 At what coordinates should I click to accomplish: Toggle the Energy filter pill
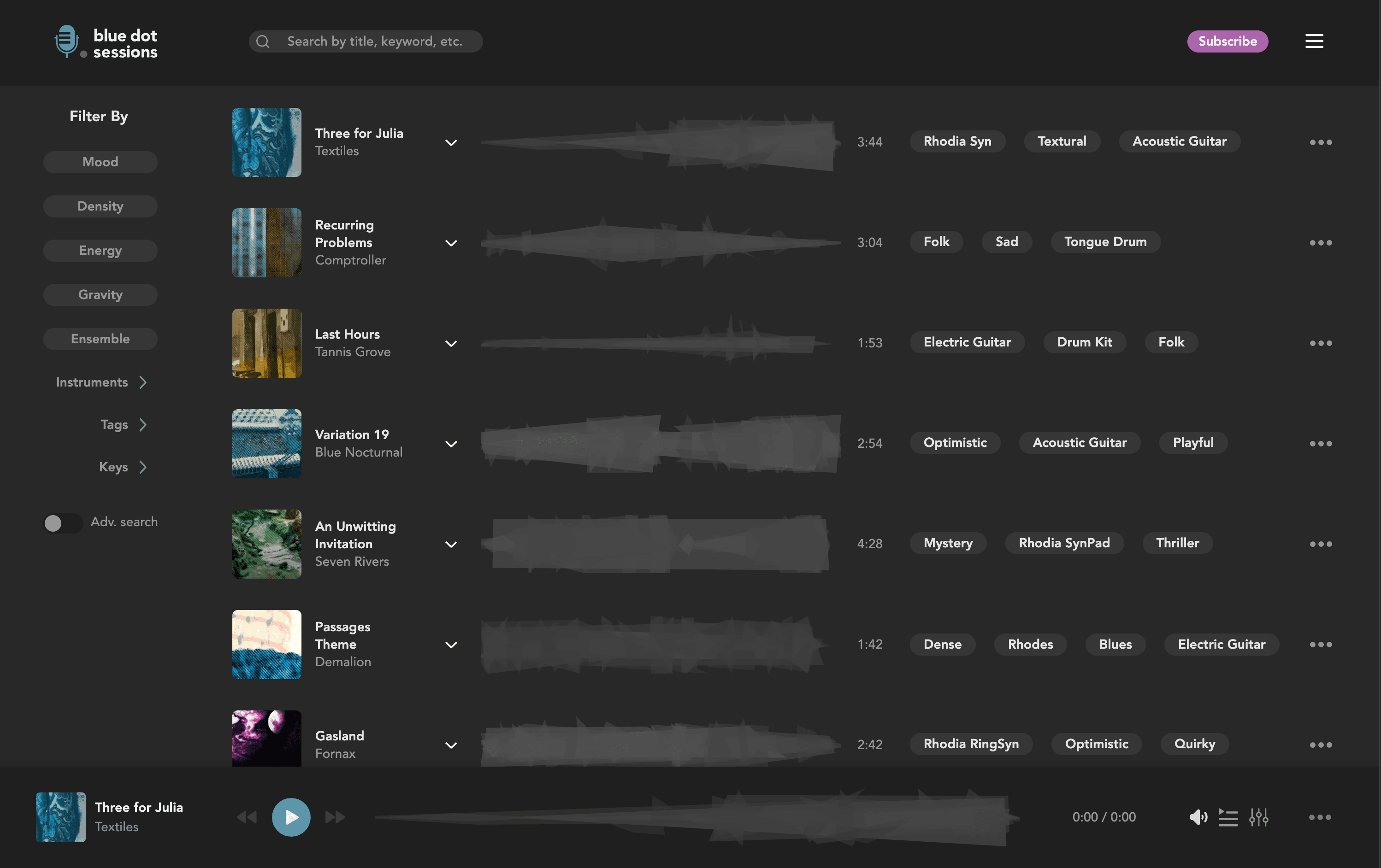coord(100,251)
